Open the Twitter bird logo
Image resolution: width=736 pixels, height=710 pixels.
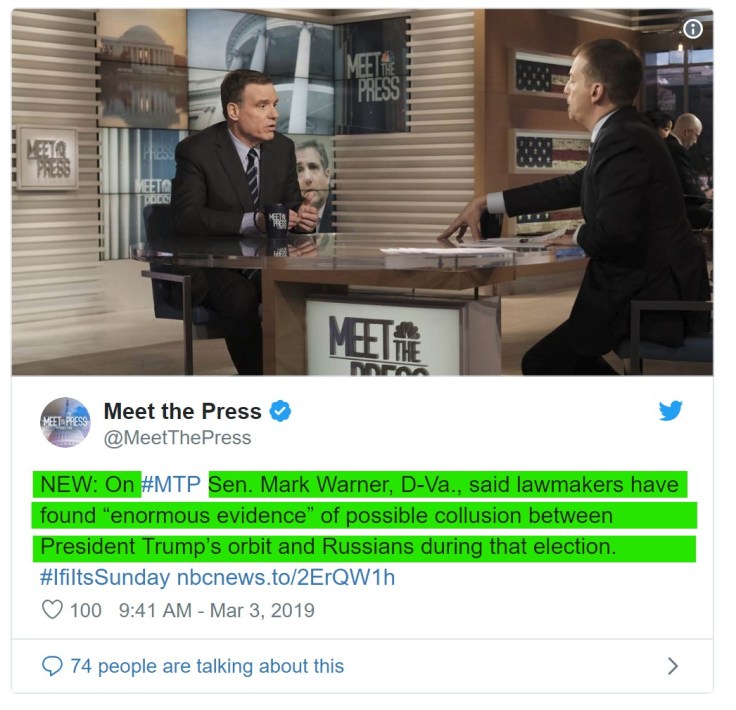tap(670, 411)
